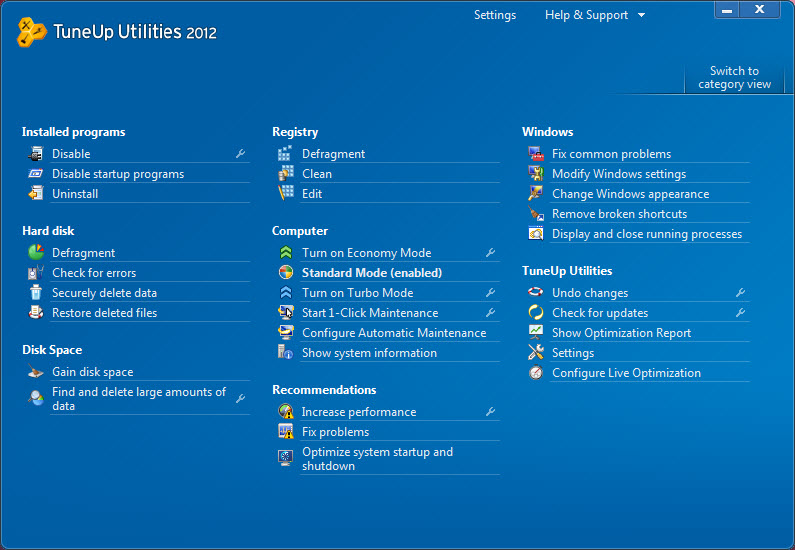Start 1-Click Maintenance
This screenshot has height=550, width=795.
pyautogui.click(x=370, y=313)
